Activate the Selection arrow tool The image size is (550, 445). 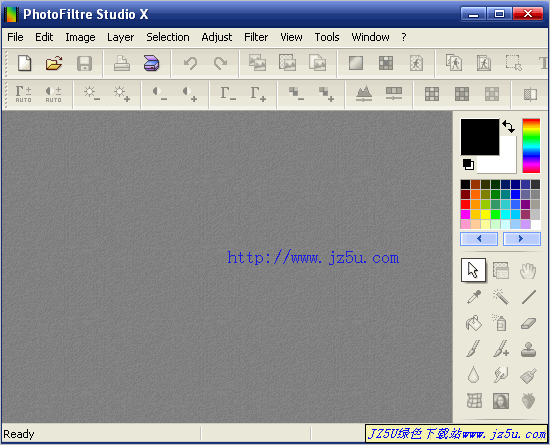tap(474, 270)
